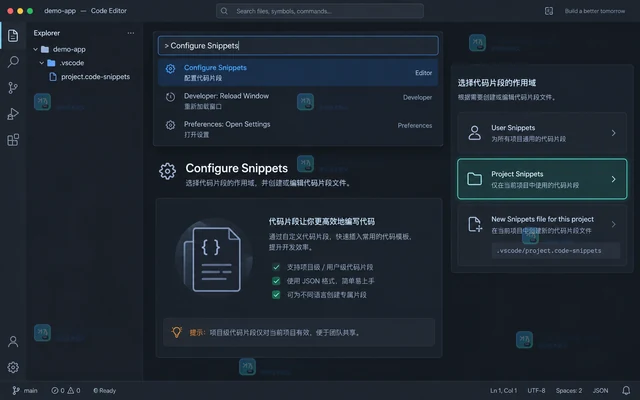Choose New Snippets file for this project
Viewport: 640px width, 400px height.
[542, 236]
